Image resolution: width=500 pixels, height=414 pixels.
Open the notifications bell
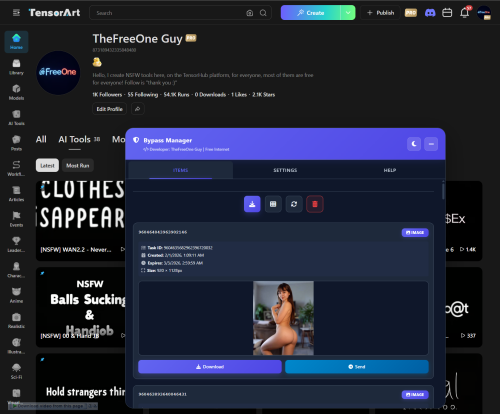[x=464, y=13]
